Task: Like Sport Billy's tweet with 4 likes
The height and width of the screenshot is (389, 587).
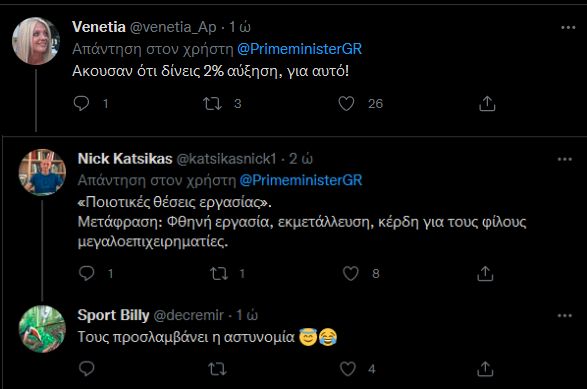Action: tap(348, 369)
